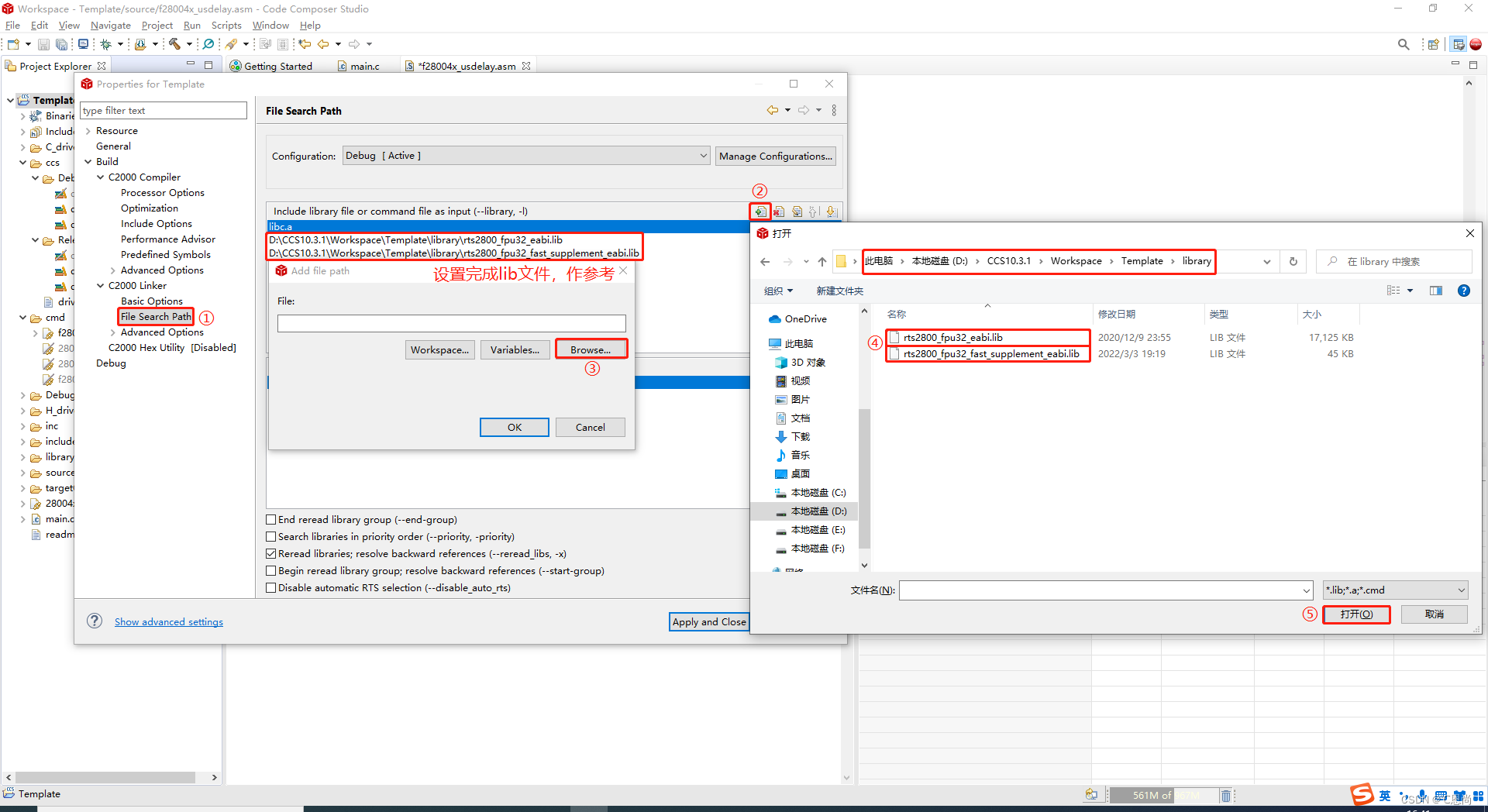
Task: Click the Back arrow in Open file dialog
Action: tap(765, 262)
